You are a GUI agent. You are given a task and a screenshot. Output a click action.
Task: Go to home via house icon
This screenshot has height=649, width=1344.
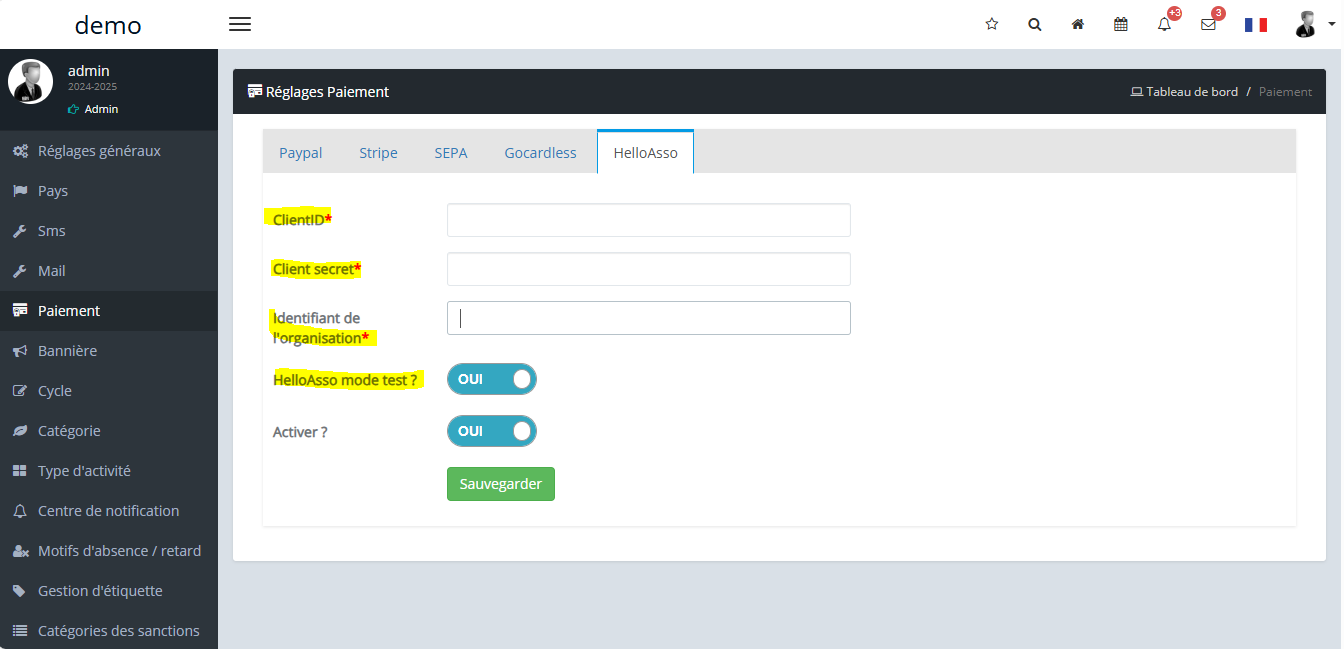(1078, 24)
